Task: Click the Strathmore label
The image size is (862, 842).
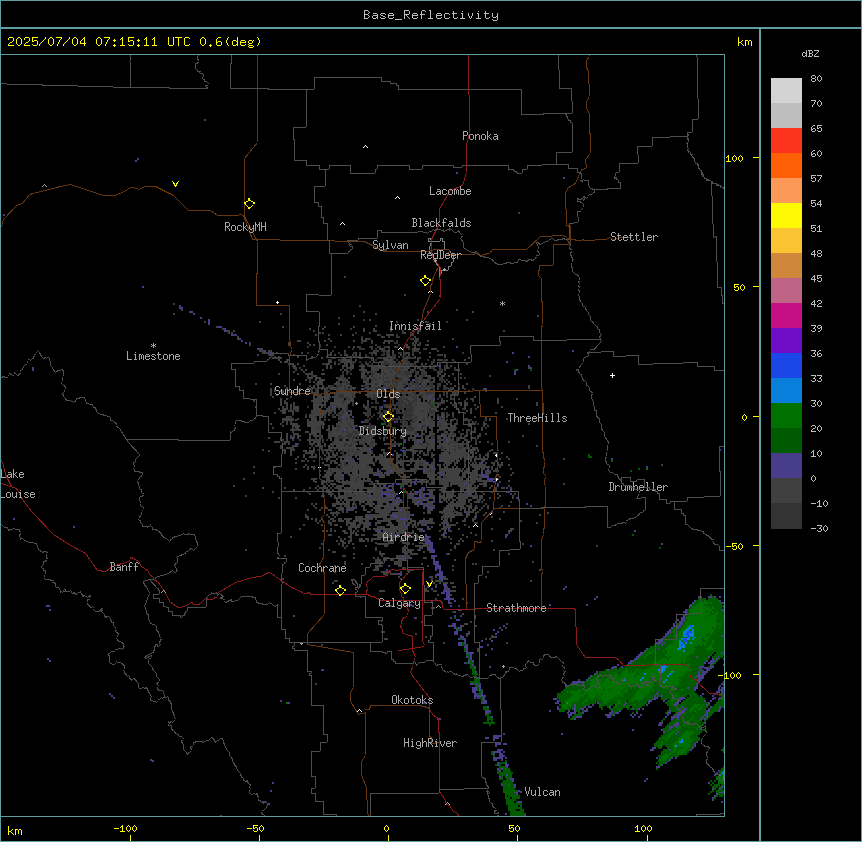Action: tap(516, 608)
